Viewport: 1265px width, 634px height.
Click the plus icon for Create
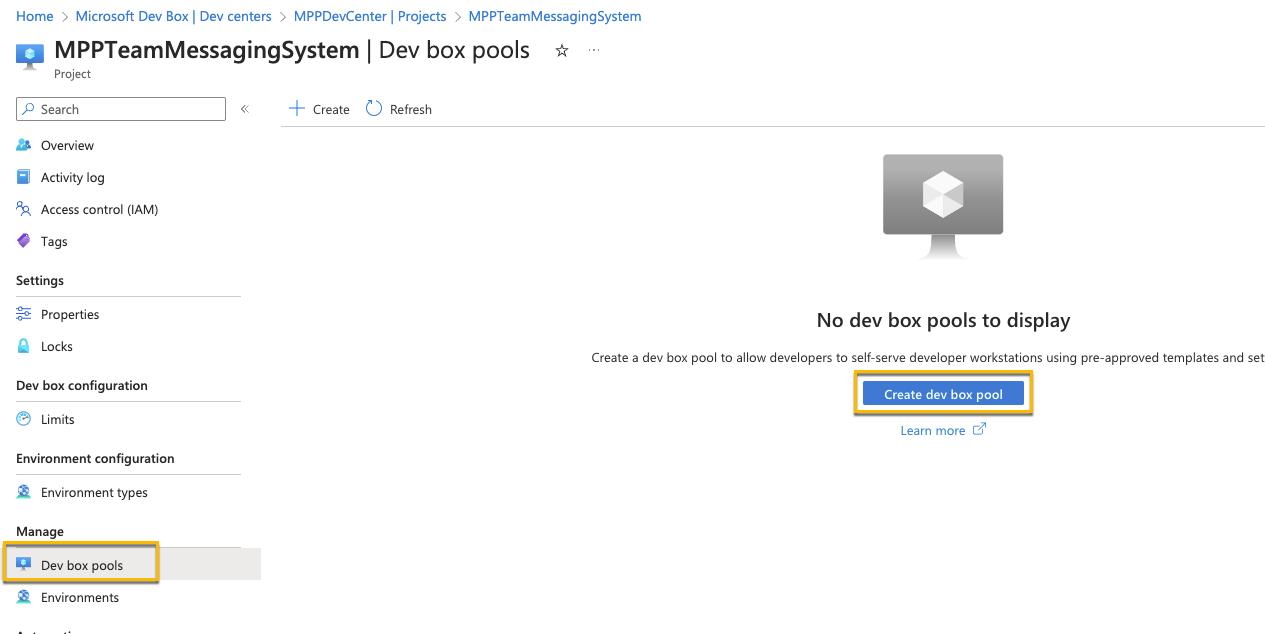point(296,108)
